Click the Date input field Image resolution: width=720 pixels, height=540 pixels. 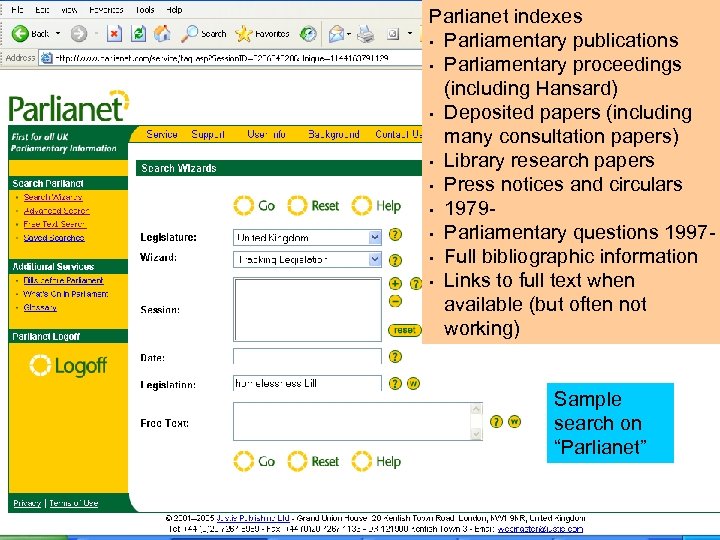coord(307,356)
